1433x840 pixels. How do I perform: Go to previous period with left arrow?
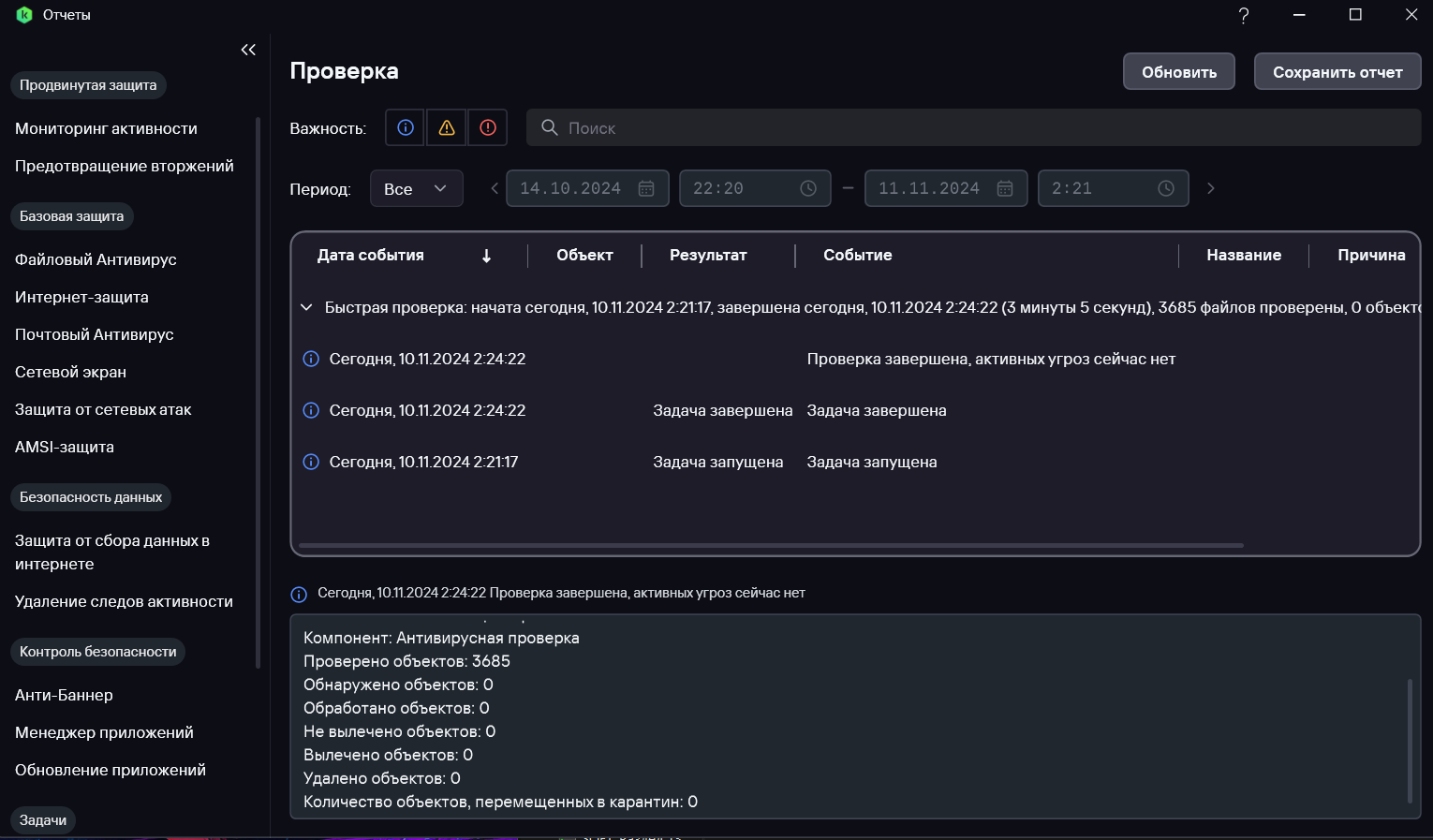coord(495,188)
